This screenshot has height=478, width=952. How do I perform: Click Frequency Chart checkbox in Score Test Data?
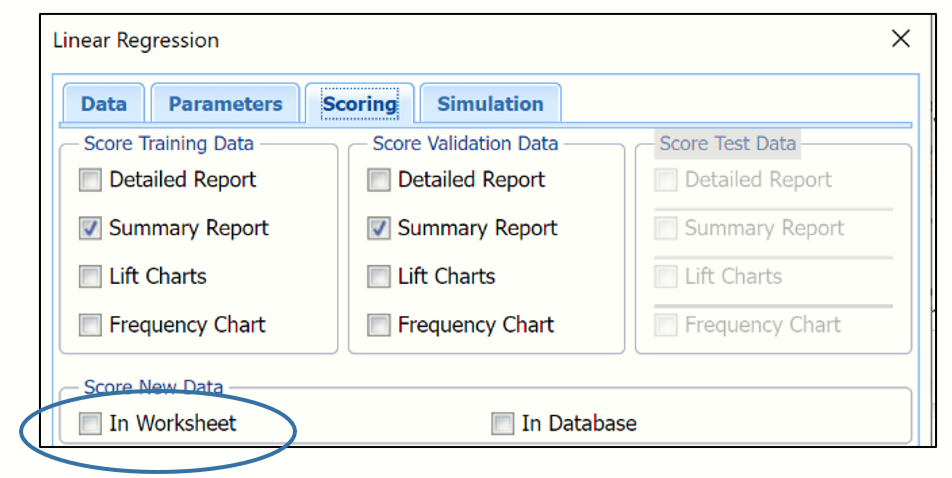tap(666, 325)
